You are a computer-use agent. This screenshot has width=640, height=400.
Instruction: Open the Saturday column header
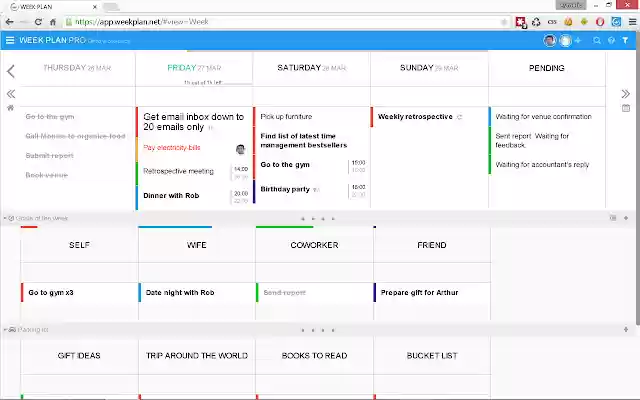pyautogui.click(x=311, y=68)
